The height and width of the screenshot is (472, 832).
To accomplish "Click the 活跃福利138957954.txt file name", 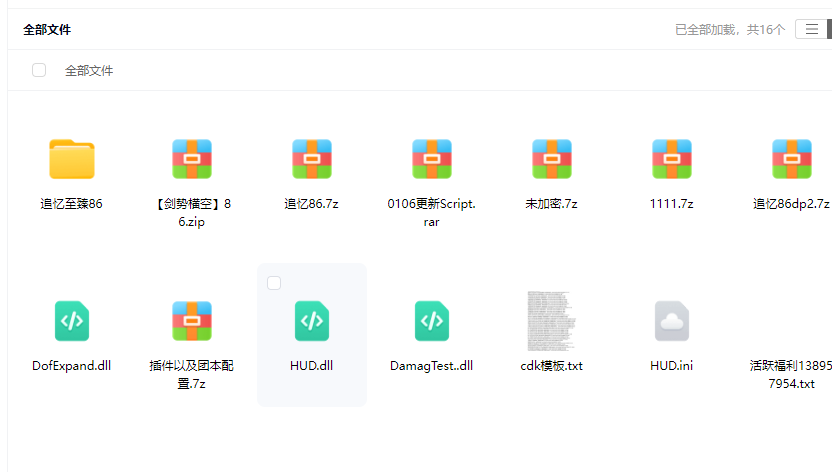I will point(790,374).
